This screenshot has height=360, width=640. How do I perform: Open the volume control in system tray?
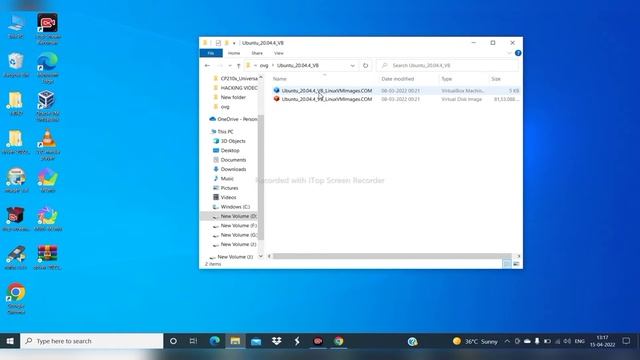coord(567,341)
